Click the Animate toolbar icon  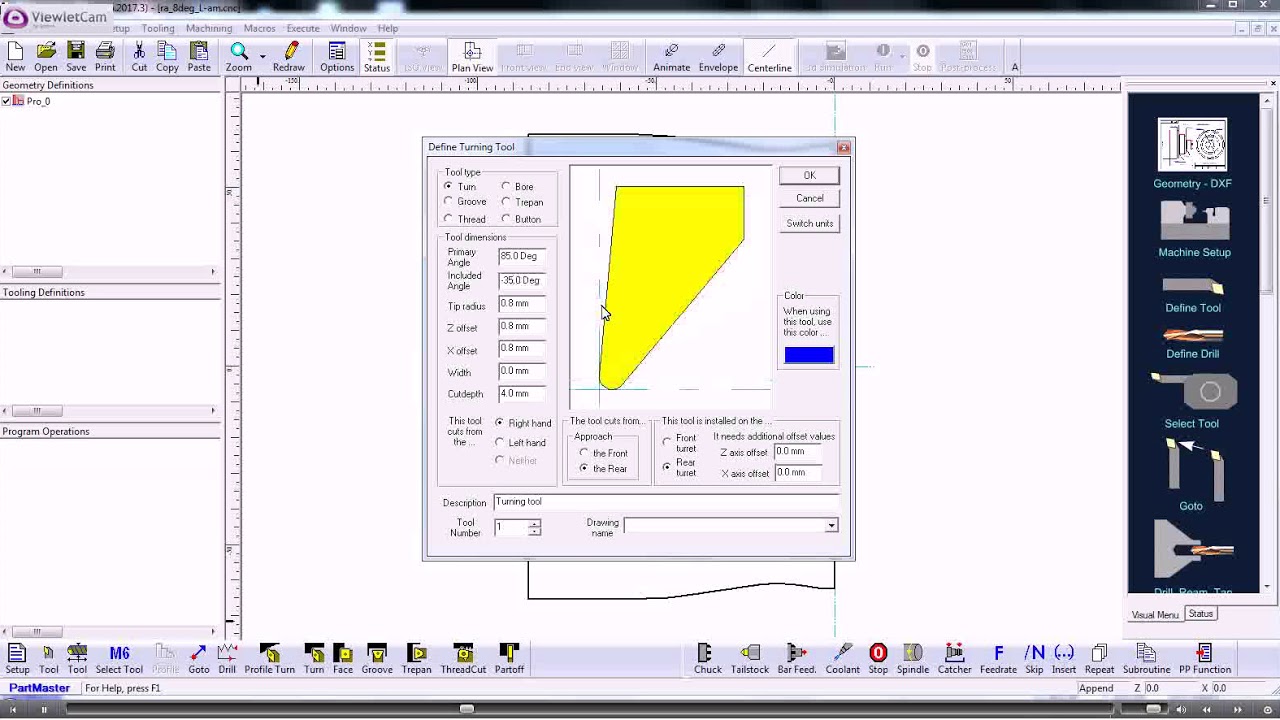(671, 57)
